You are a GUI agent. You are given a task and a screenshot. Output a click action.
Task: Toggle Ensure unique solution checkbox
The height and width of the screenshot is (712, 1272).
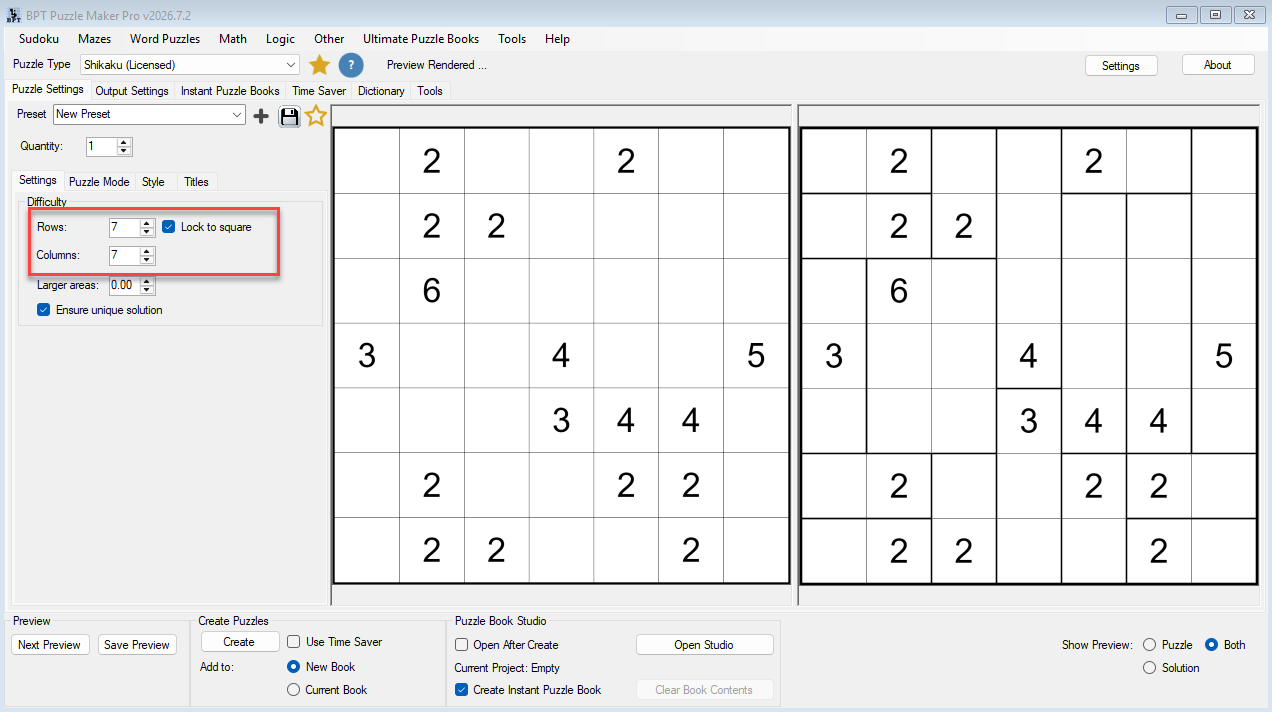click(44, 310)
